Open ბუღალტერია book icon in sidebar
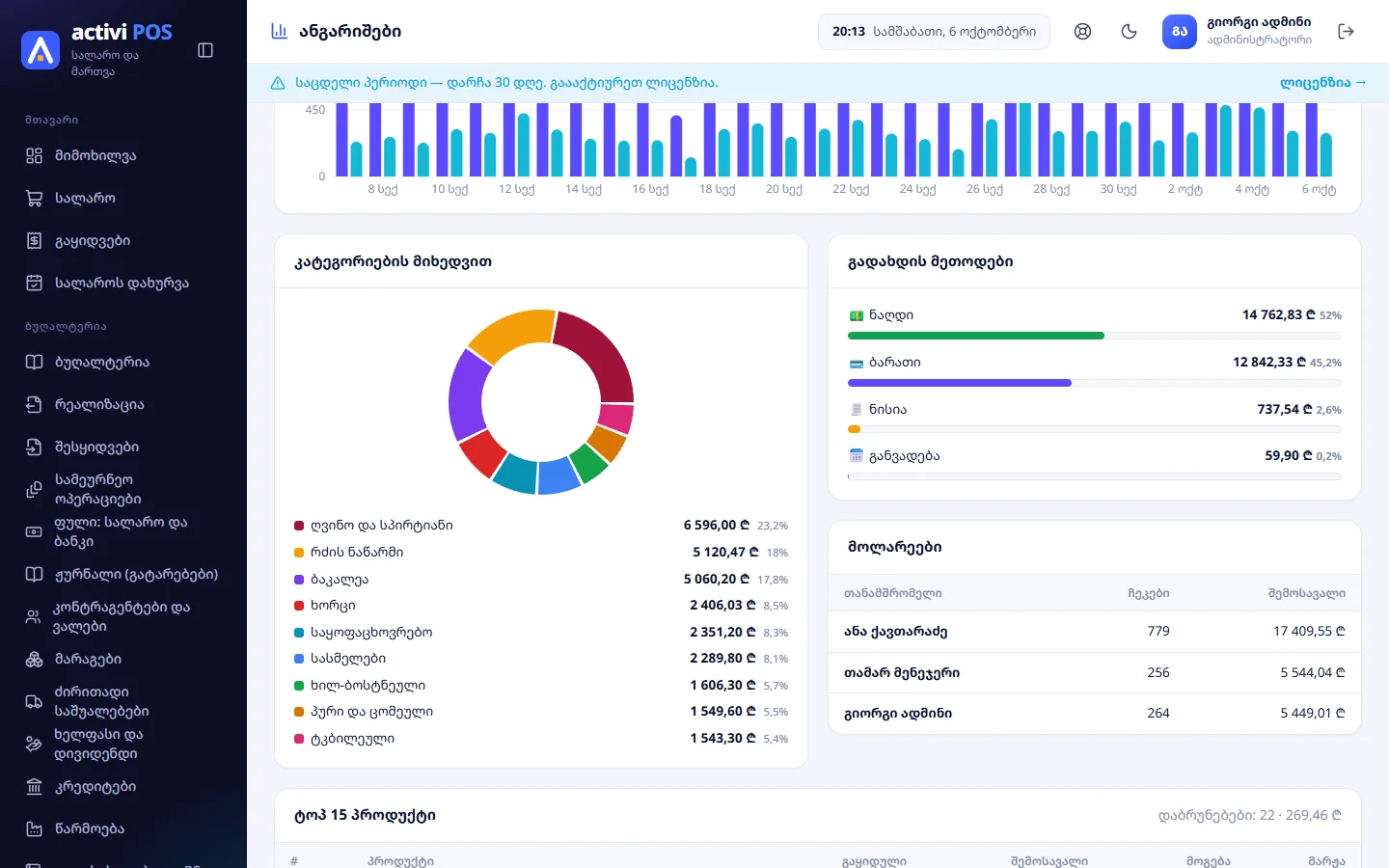 [34, 363]
